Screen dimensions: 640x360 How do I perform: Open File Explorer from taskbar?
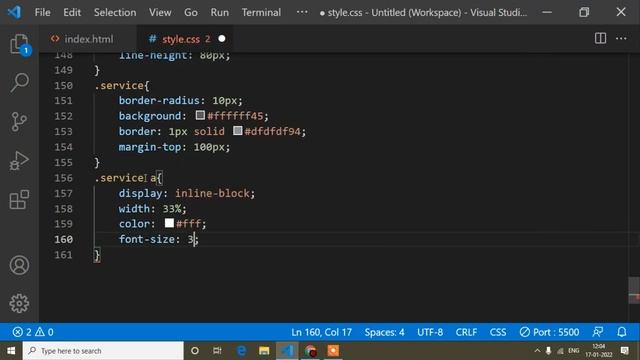point(264,351)
